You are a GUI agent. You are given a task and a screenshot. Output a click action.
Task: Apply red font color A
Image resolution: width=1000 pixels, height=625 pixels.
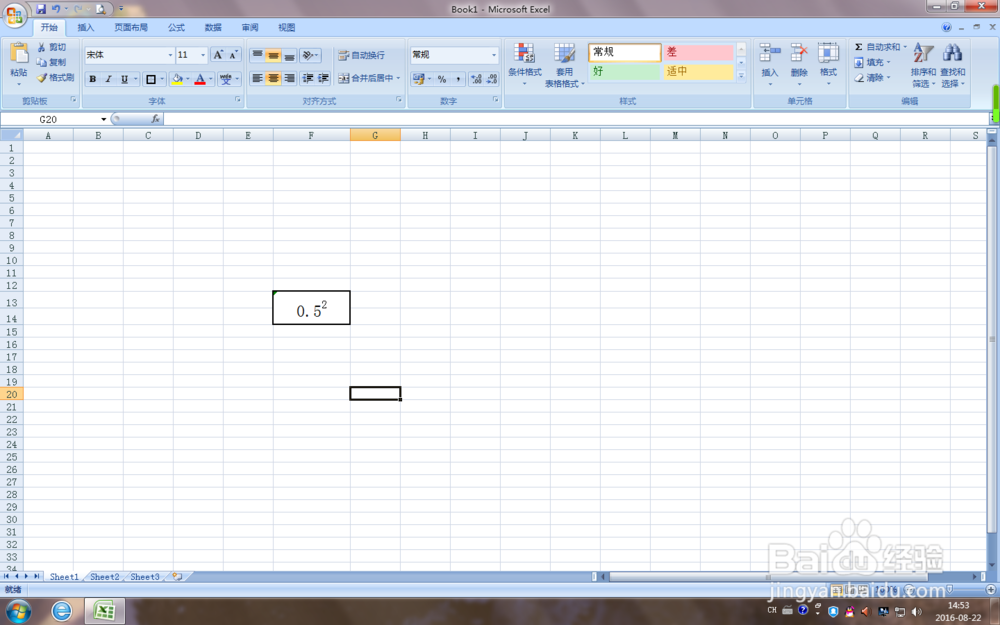coord(200,79)
